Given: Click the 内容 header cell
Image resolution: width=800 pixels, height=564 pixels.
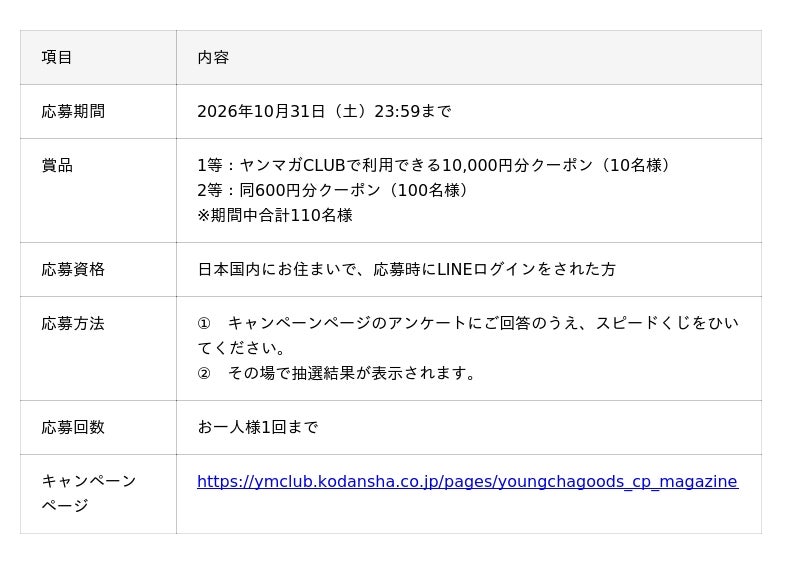Looking at the screenshot, I should [469, 57].
